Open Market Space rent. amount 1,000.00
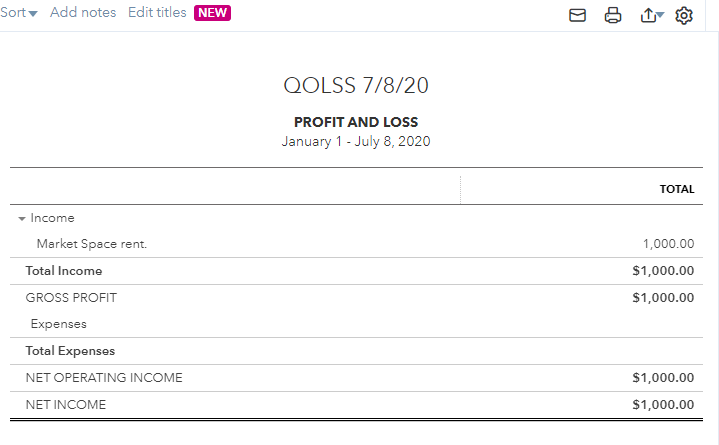 [x=669, y=244]
